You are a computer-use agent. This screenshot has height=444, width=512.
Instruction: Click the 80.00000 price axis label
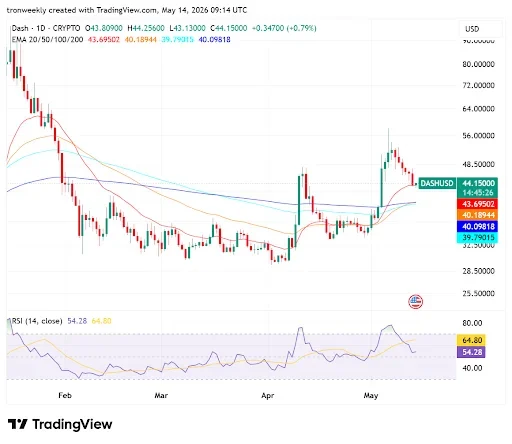pyautogui.click(x=478, y=64)
